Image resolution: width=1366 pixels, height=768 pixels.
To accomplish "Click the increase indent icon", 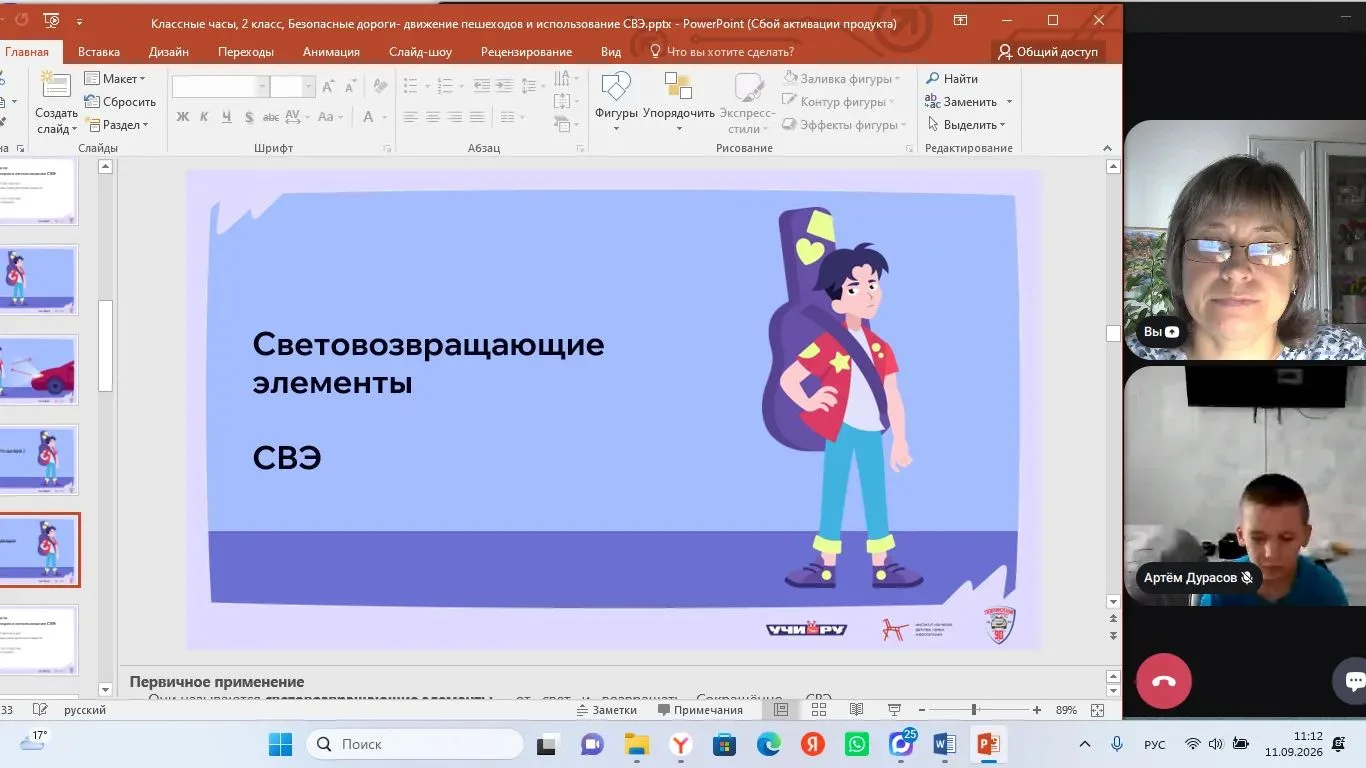I will click(504, 86).
